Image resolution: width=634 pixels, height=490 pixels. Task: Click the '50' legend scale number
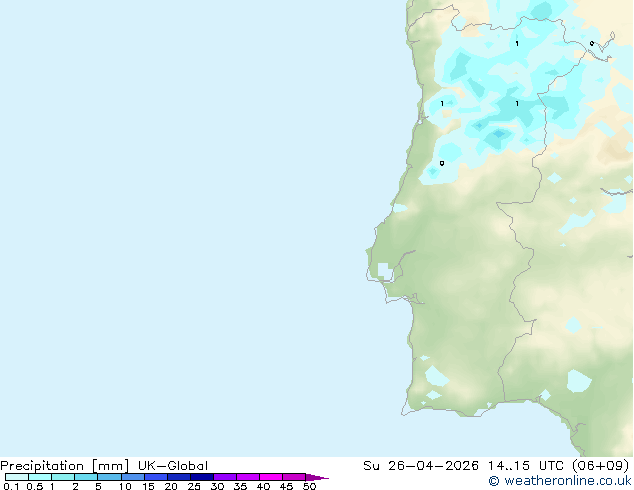pos(309,486)
